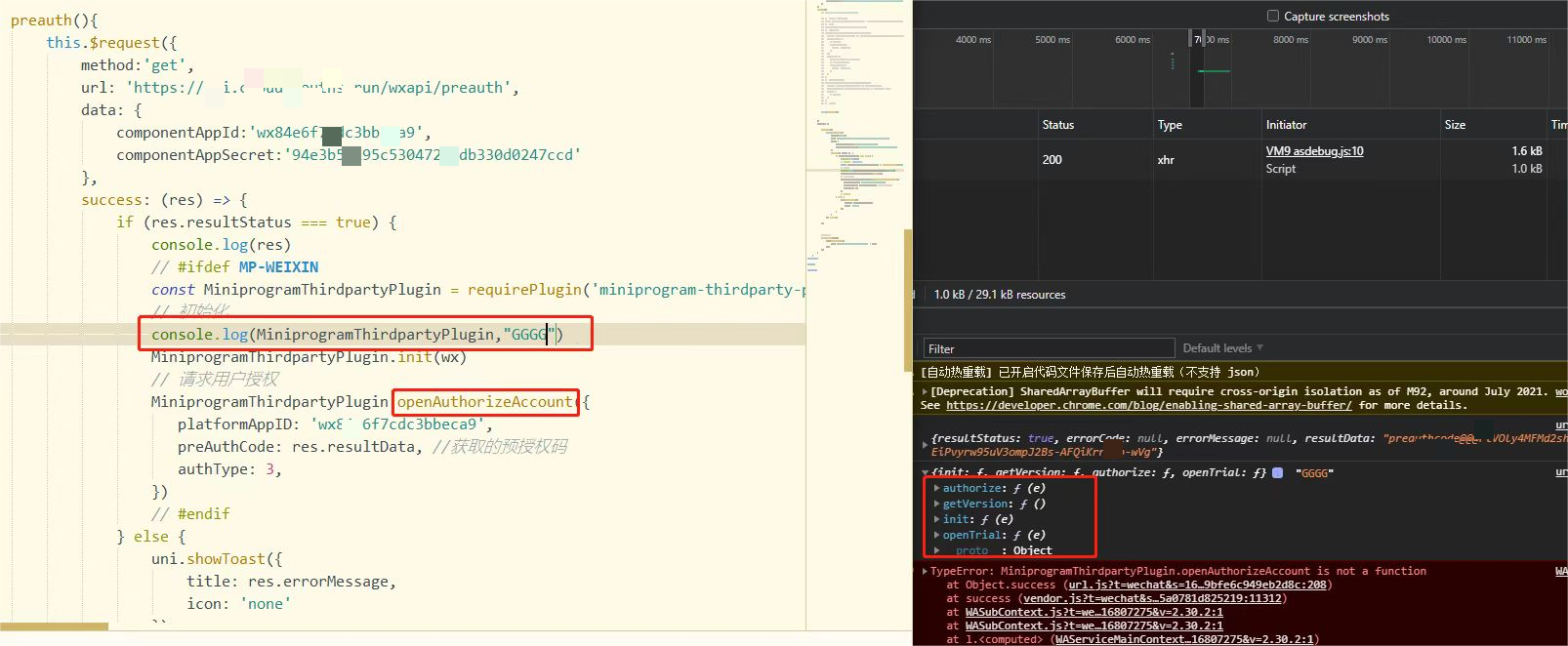Click the authType: 3 code line
Viewport: 1568px width, 646px height.
point(229,468)
